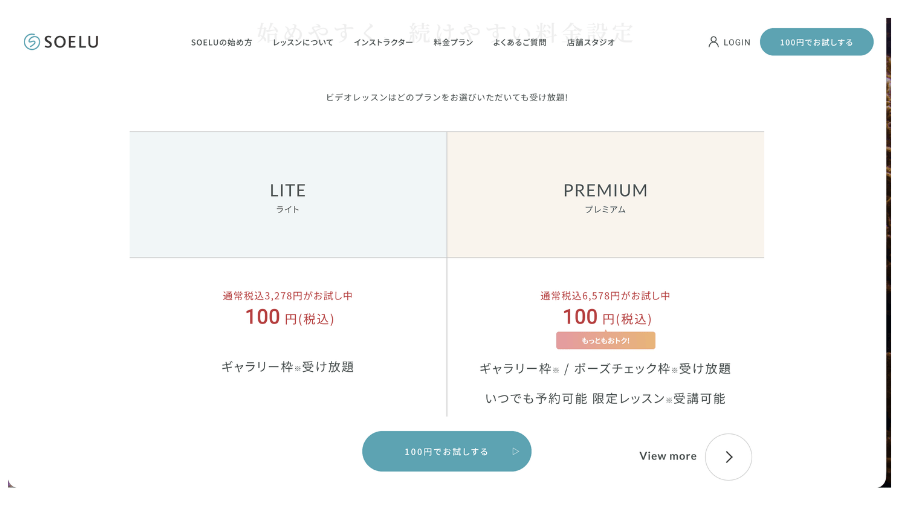Click the user profile icon beside LOGIN
The width and height of the screenshot is (900, 506).
click(713, 42)
